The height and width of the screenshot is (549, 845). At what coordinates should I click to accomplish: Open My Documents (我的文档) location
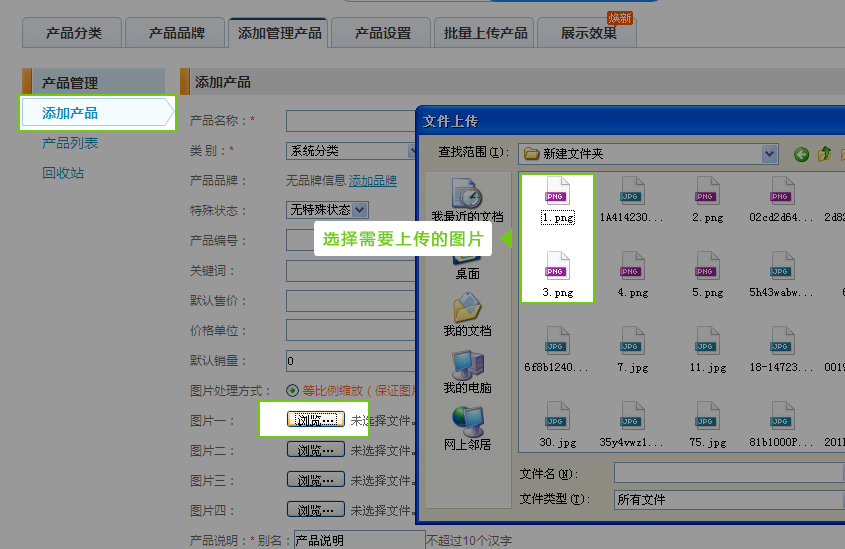click(467, 309)
